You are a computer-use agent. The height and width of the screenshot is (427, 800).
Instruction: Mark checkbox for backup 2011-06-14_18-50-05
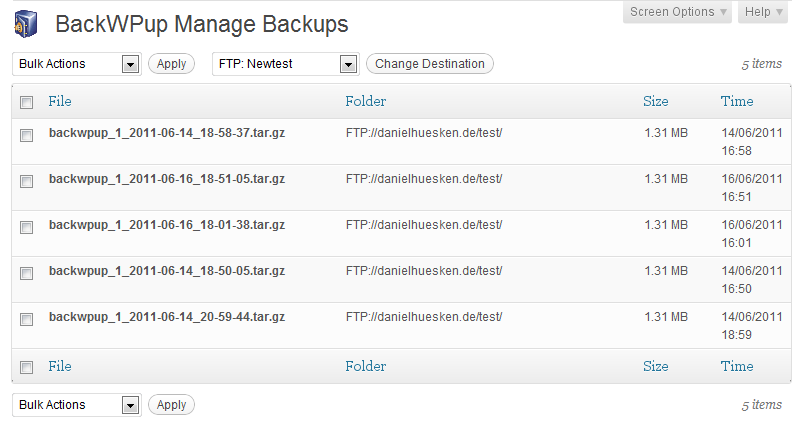click(27, 273)
